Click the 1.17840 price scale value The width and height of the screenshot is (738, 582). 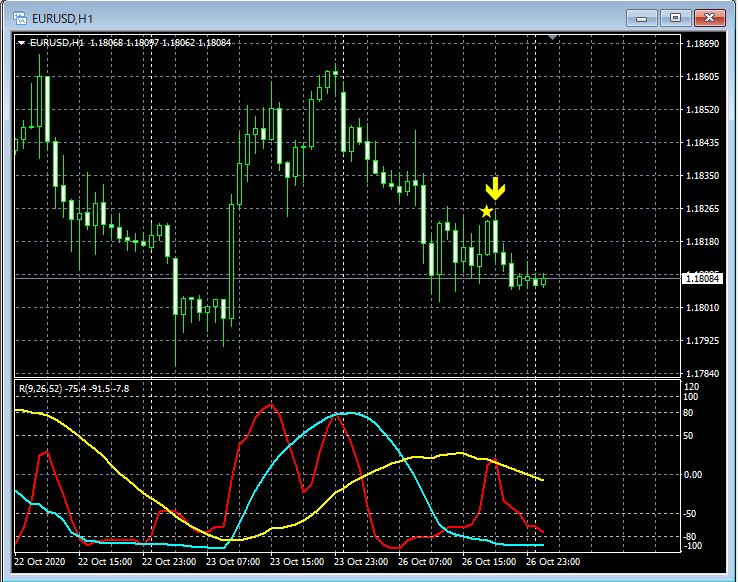point(703,374)
